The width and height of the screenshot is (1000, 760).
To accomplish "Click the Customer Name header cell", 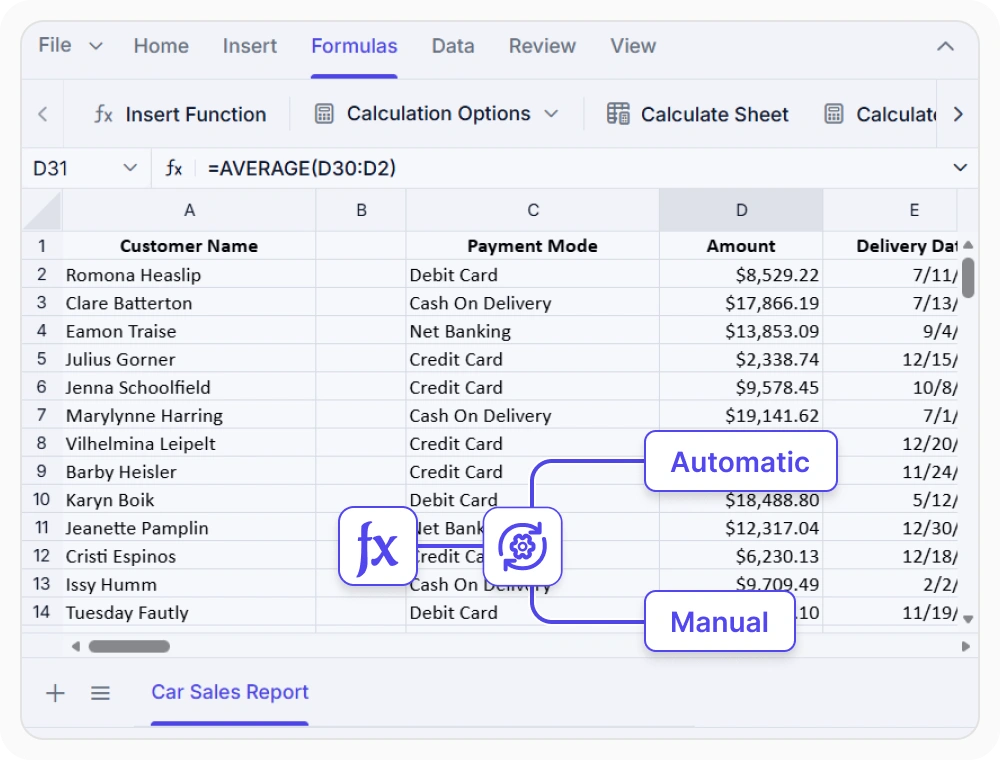I will click(x=189, y=246).
